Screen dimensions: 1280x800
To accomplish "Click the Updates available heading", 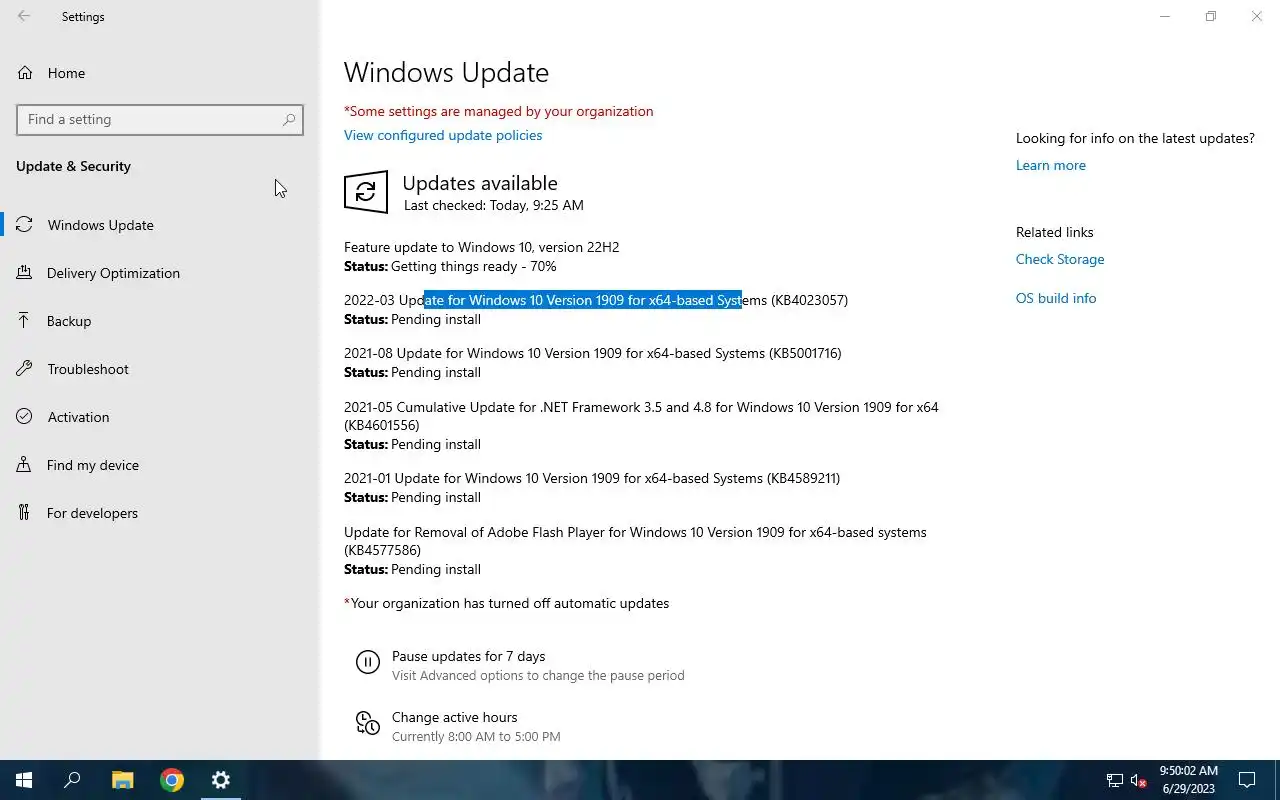I will coord(480,183).
